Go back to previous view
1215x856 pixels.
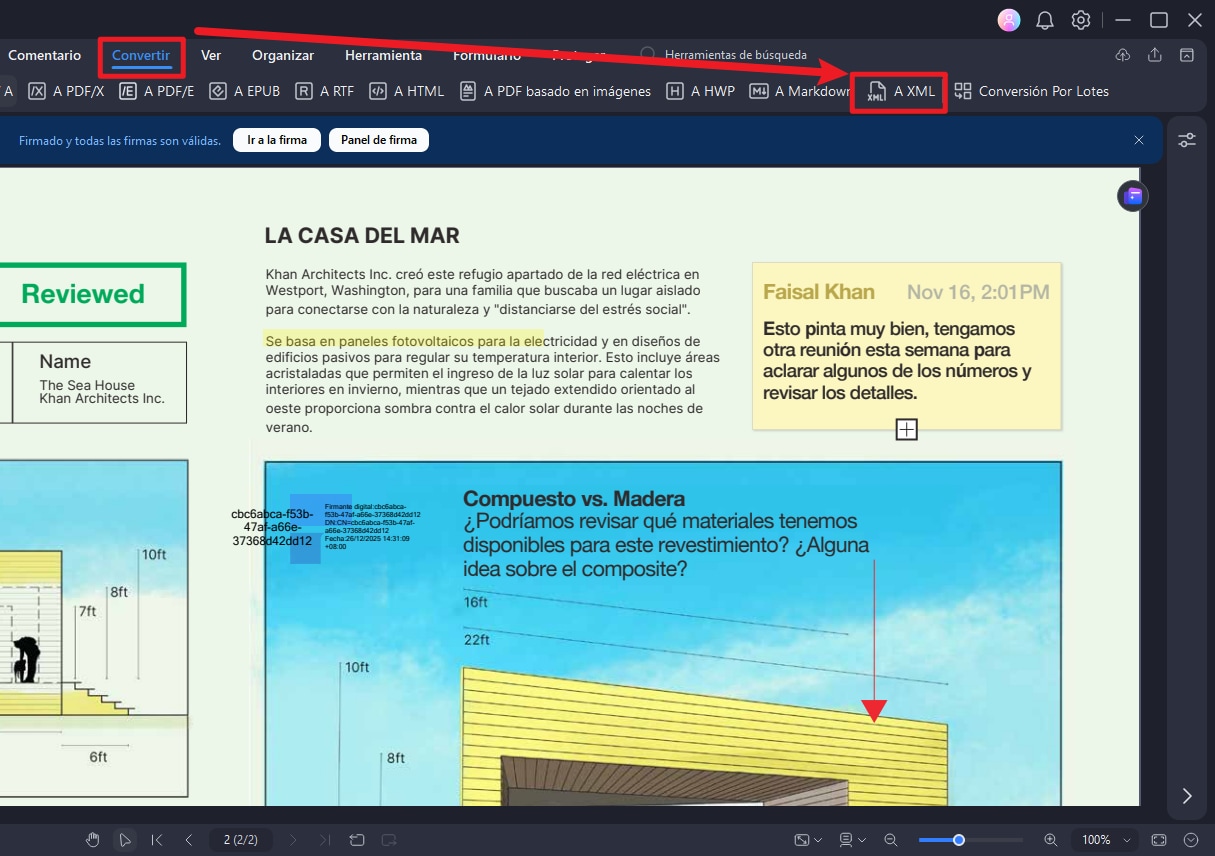point(357,840)
